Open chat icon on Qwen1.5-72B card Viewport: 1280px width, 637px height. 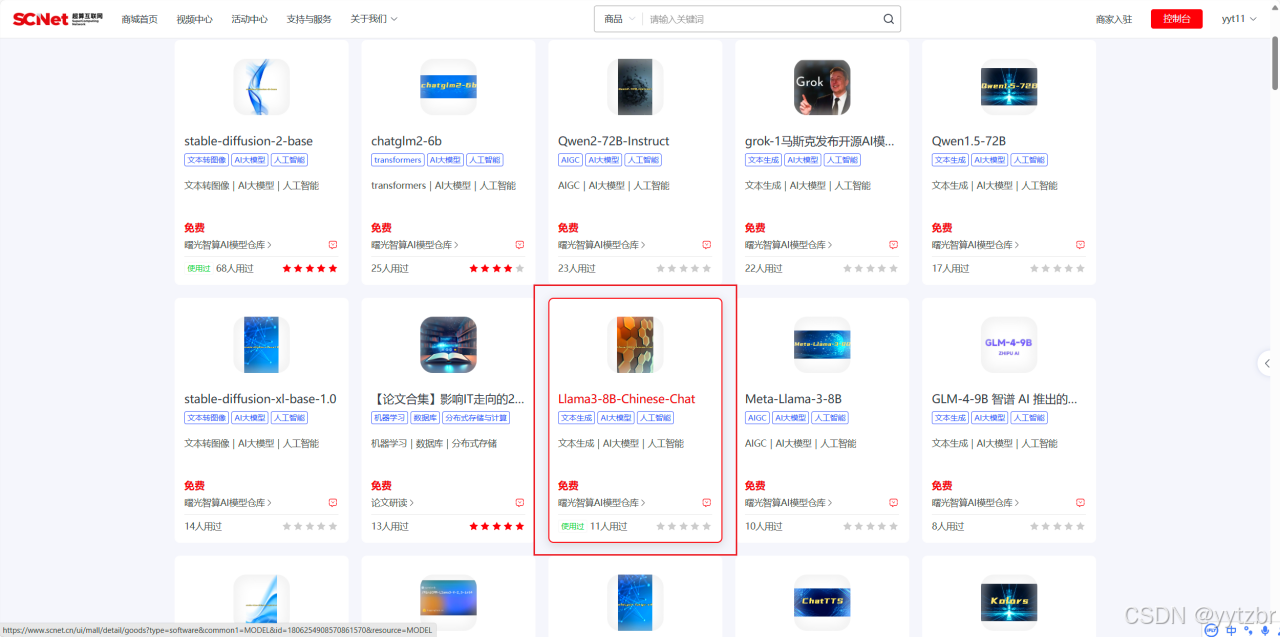pos(1081,245)
